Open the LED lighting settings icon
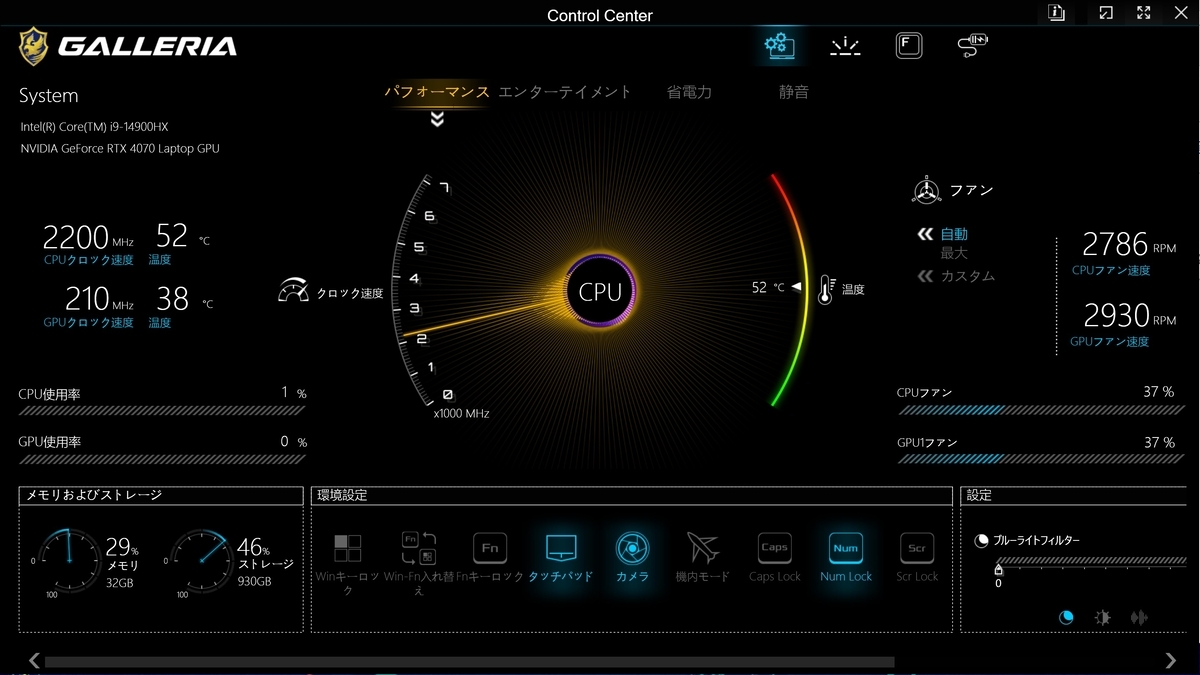 pos(845,46)
